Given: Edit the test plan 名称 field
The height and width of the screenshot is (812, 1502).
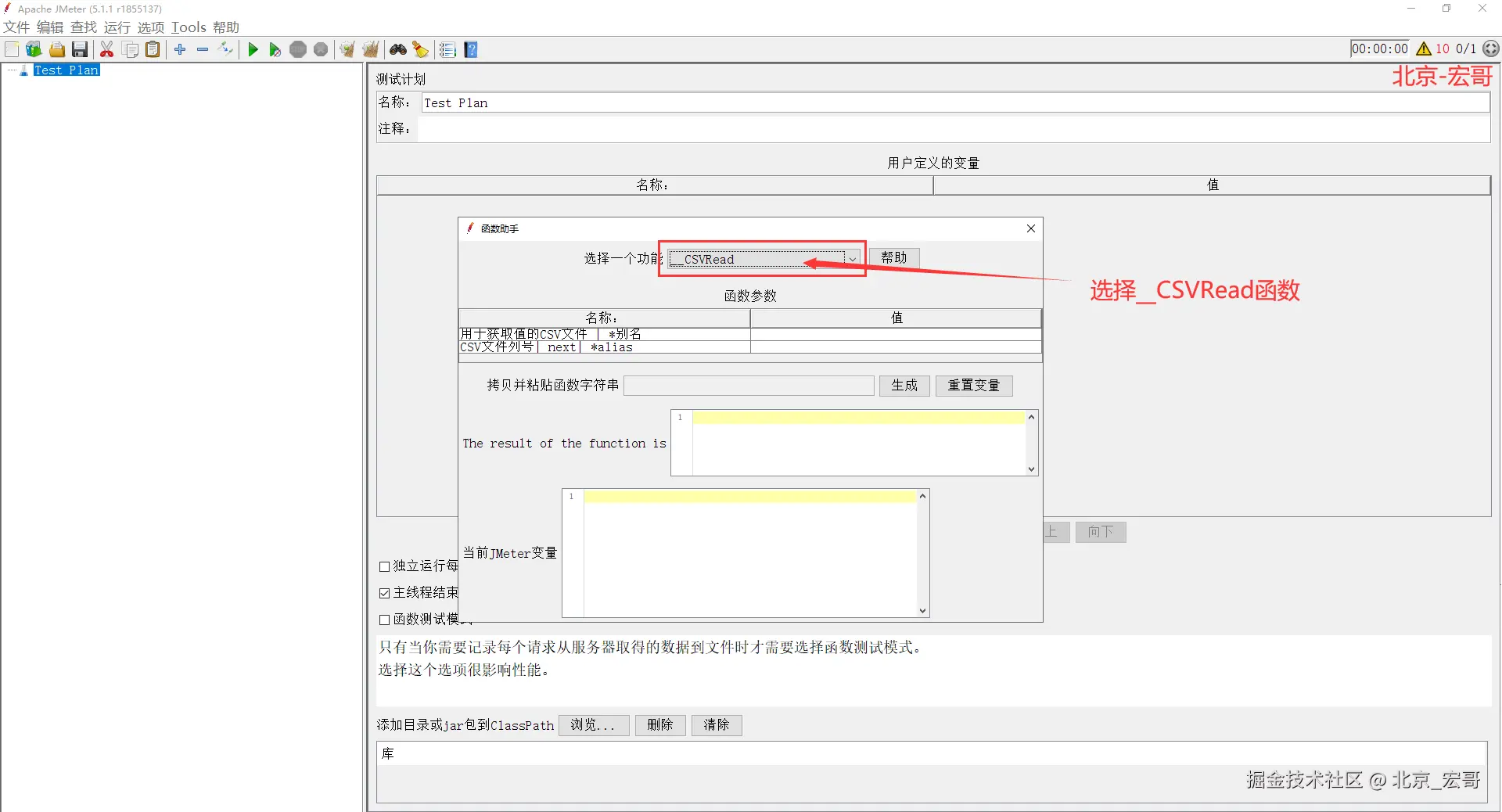Looking at the screenshot, I should pyautogui.click(x=955, y=102).
